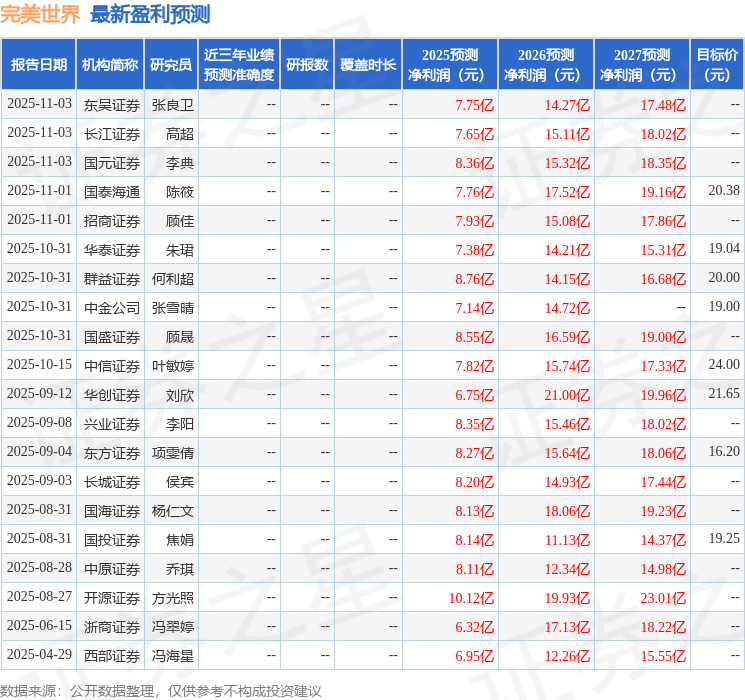This screenshot has height=700, width=745.
Task: Click the 覆盖时长 column header
Action: 368,65
